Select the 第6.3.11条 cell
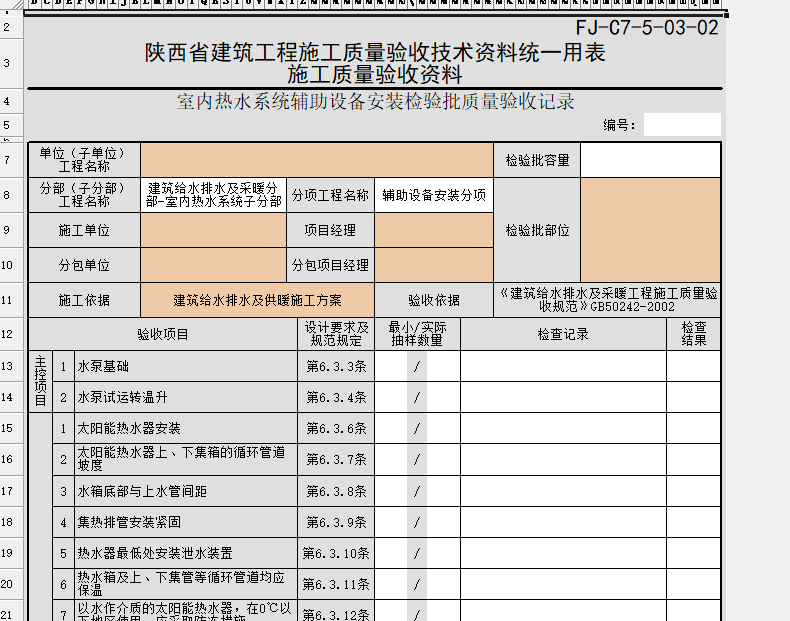The width and height of the screenshot is (790, 621). tap(336, 585)
